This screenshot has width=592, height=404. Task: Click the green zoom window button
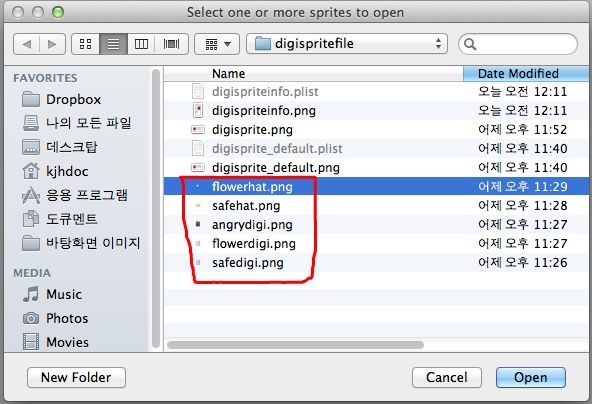tap(58, 12)
